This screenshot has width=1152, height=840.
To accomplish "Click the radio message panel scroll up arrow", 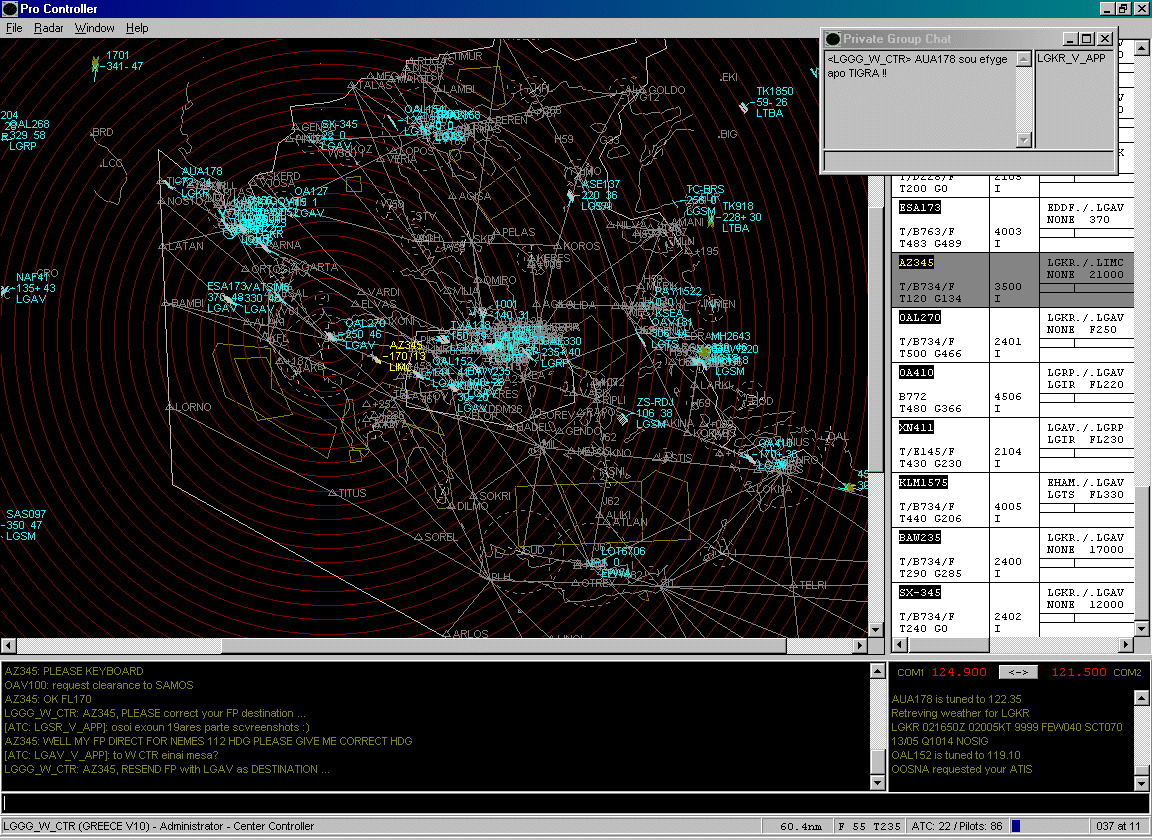I will 877,670.
